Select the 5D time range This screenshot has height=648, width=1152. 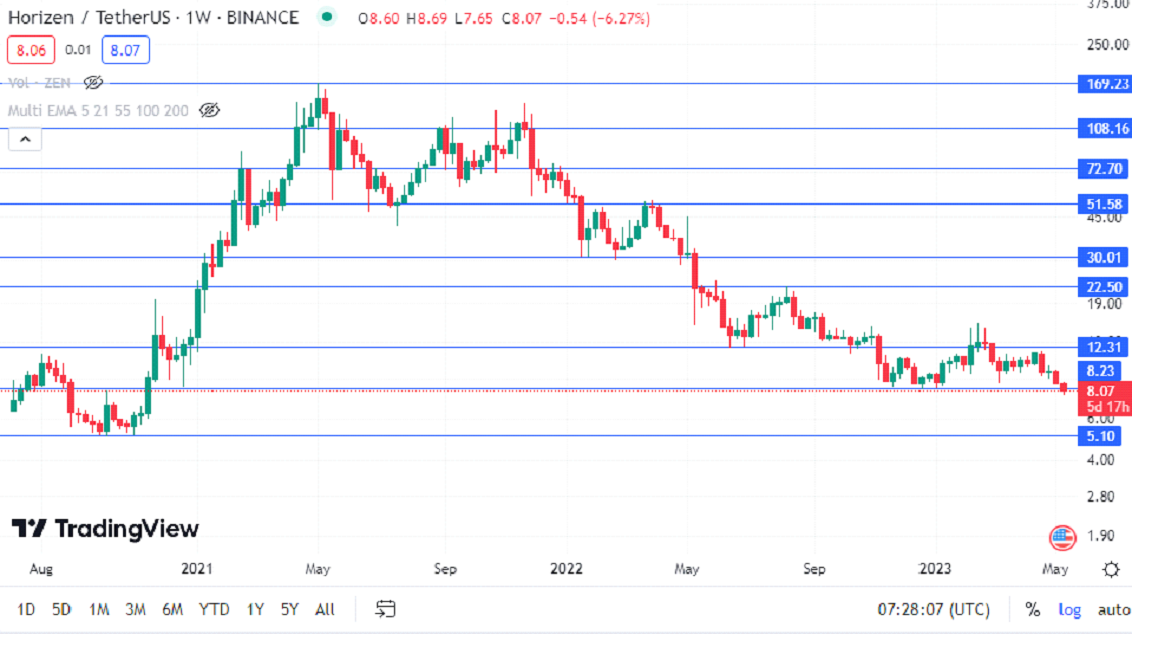[x=62, y=609]
